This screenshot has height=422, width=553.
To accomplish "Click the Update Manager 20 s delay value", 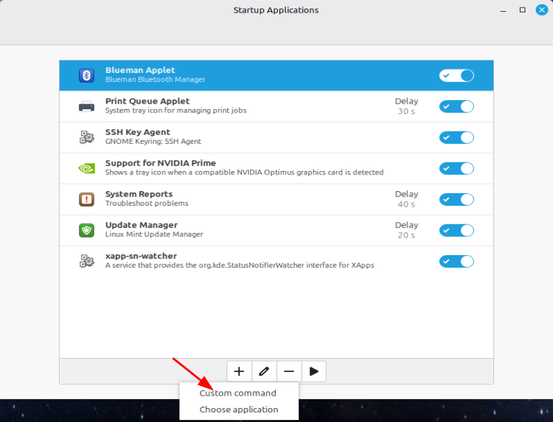I will click(x=406, y=236).
